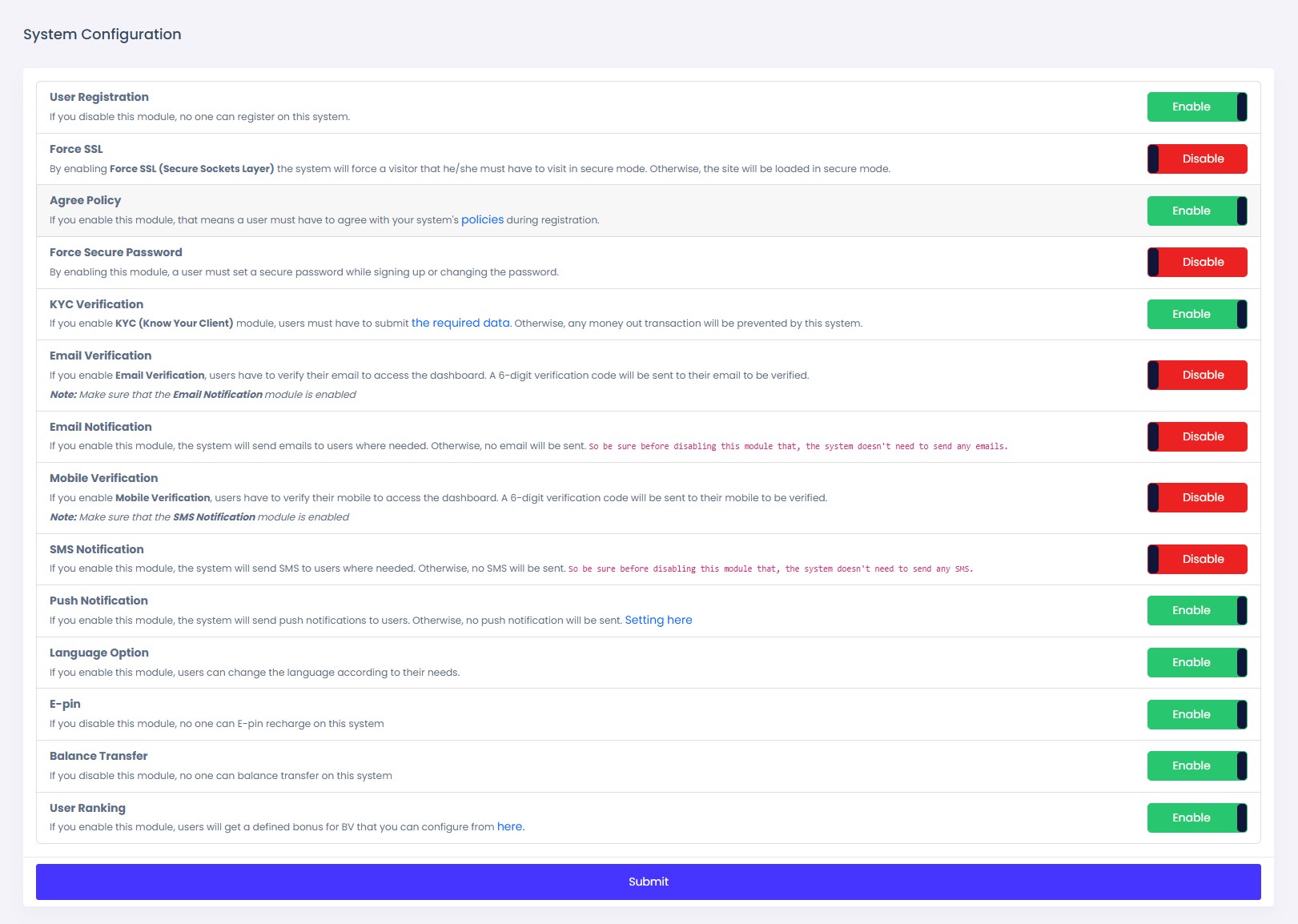
Task: Click the balance transfer description text
Action: [221, 776]
